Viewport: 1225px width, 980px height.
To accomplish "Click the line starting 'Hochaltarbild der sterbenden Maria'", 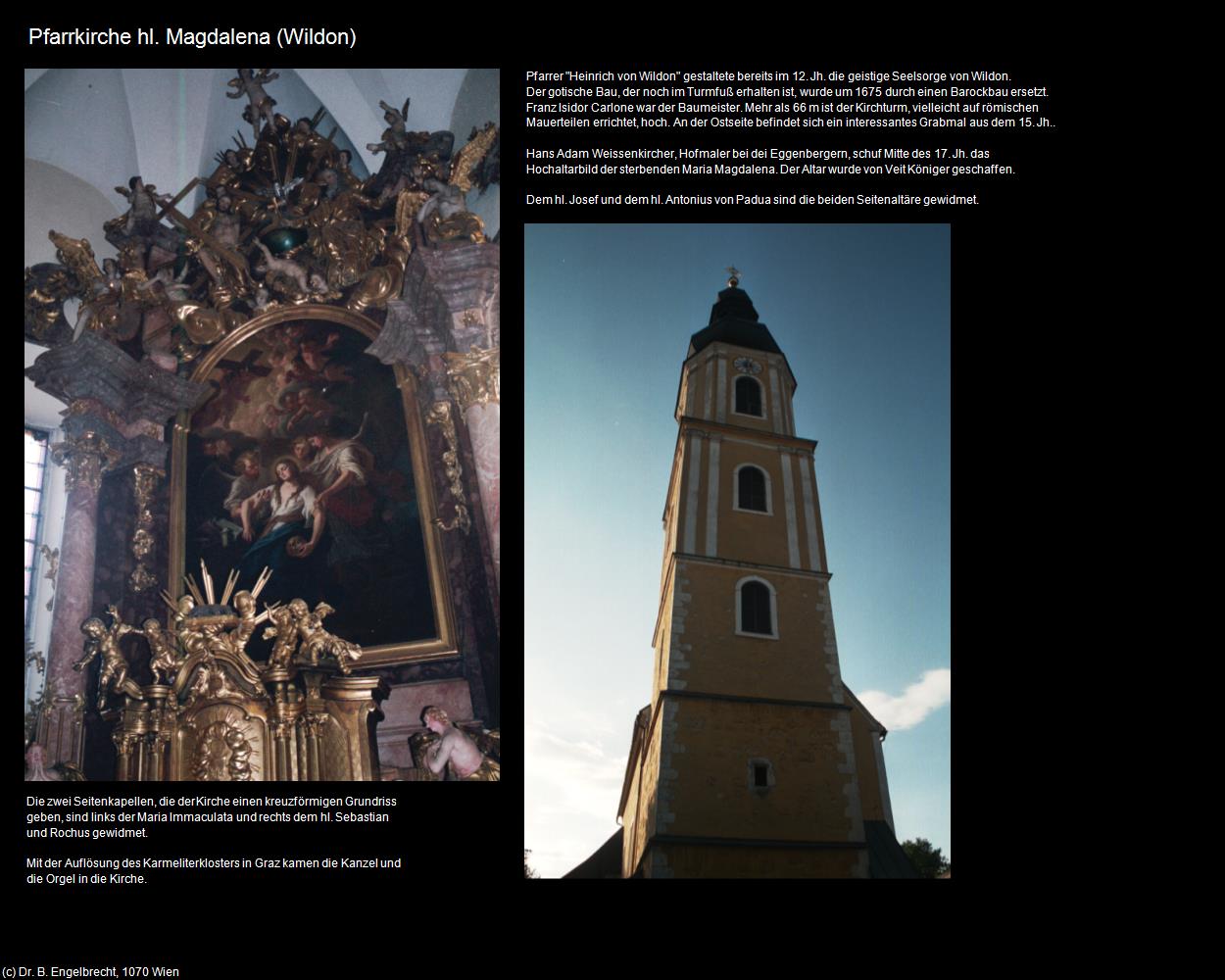I will click(770, 170).
